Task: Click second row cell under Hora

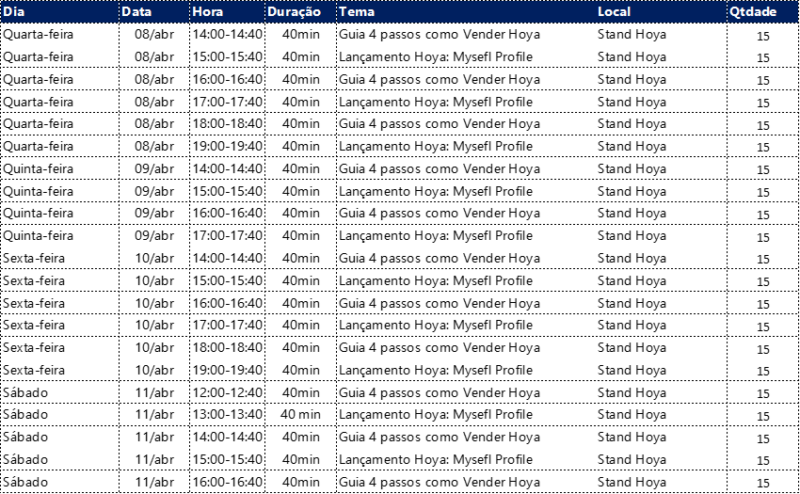Action: (x=227, y=78)
